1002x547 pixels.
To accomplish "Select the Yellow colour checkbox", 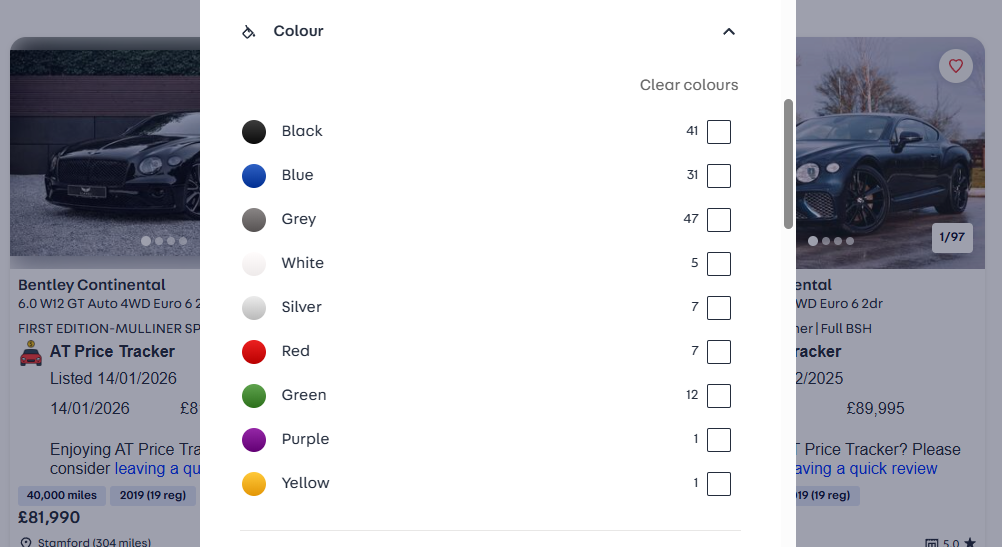I will 718,484.
